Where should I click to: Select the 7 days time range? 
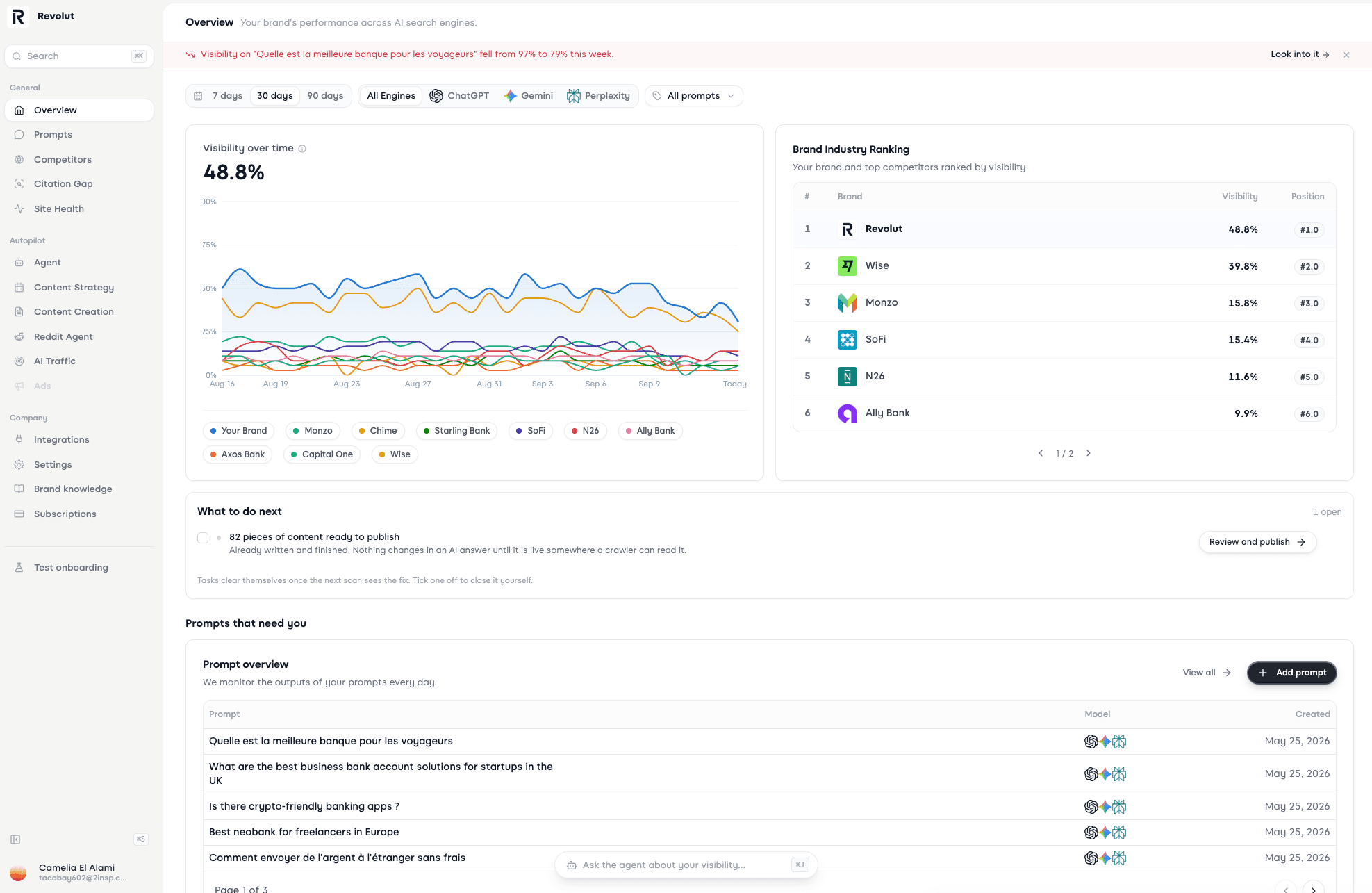pos(227,96)
